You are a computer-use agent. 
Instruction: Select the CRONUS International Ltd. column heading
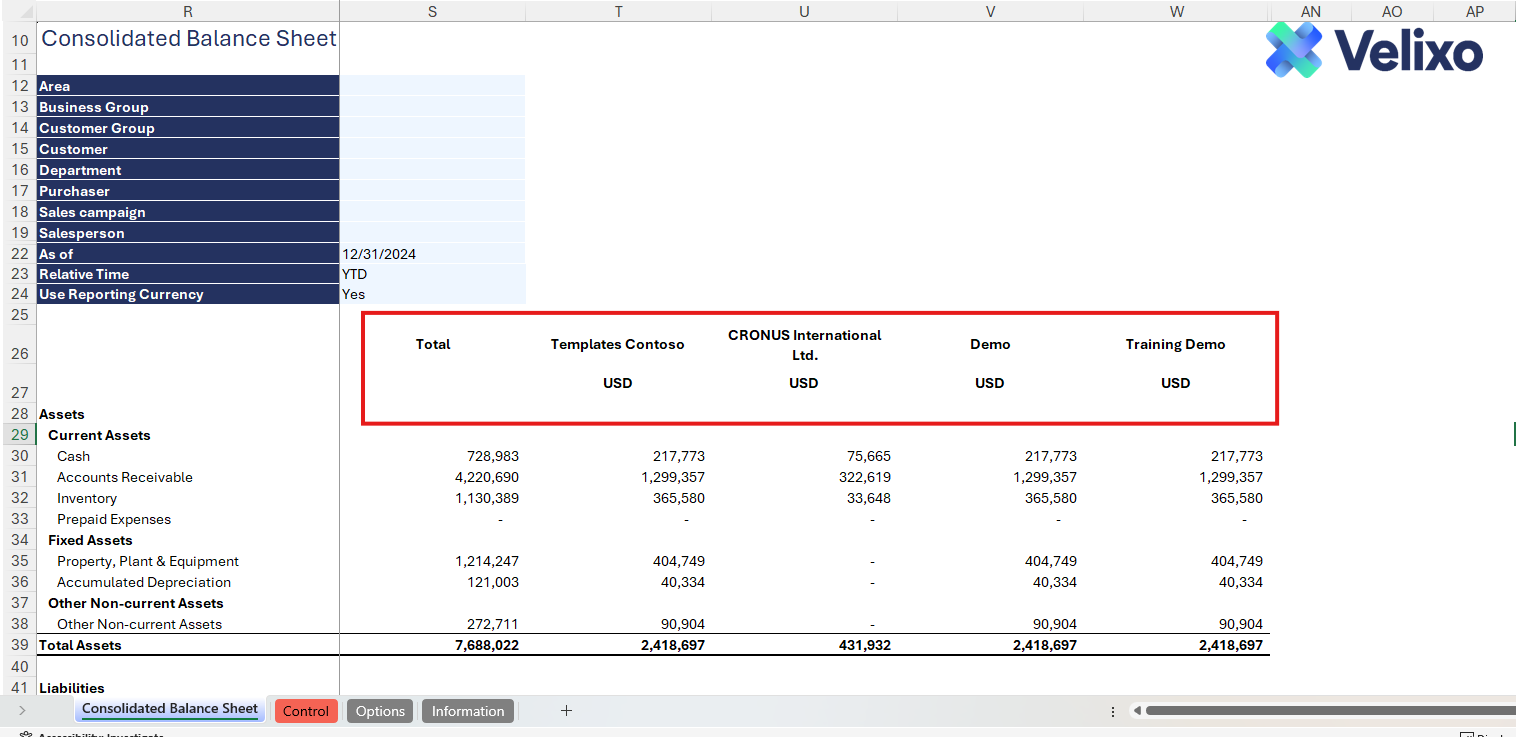click(804, 344)
